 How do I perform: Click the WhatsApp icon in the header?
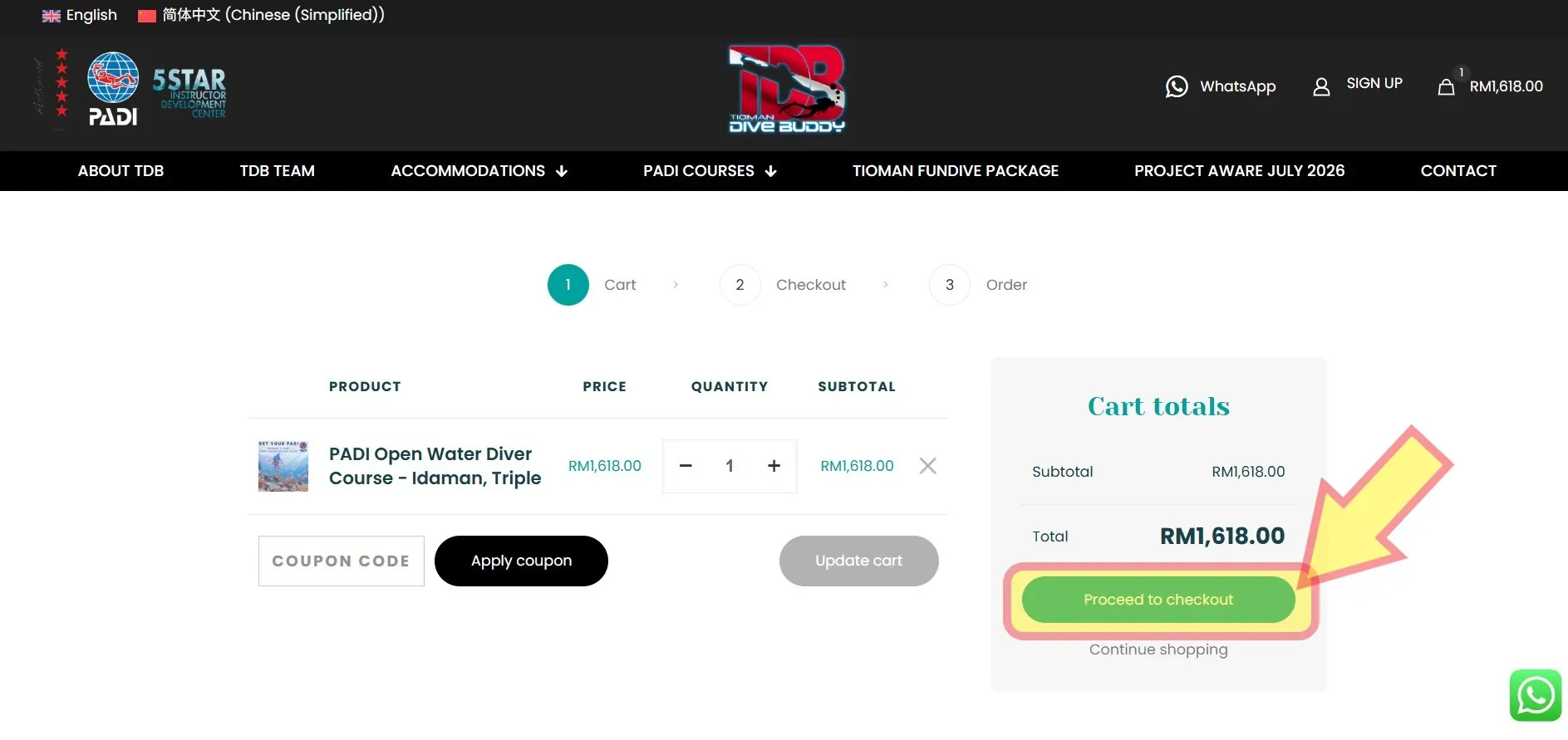(1177, 86)
